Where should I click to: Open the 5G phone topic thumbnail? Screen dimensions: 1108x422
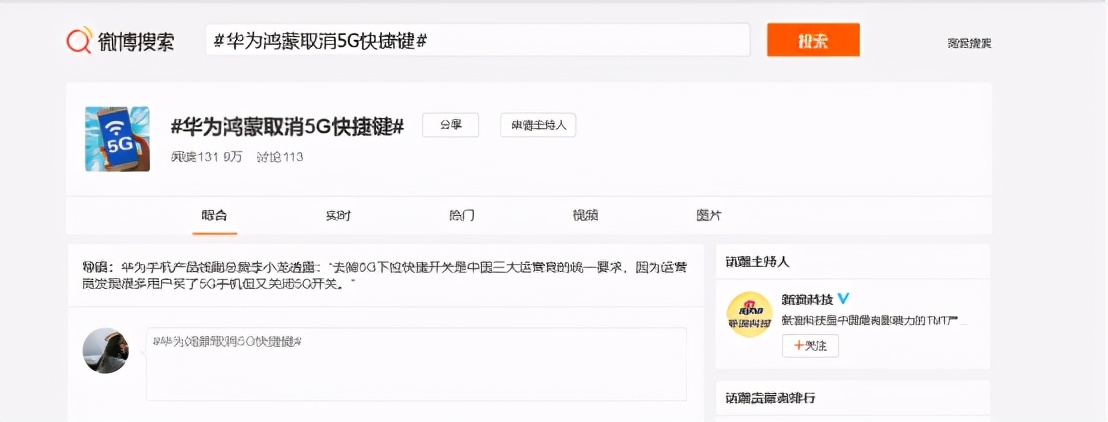point(117,139)
